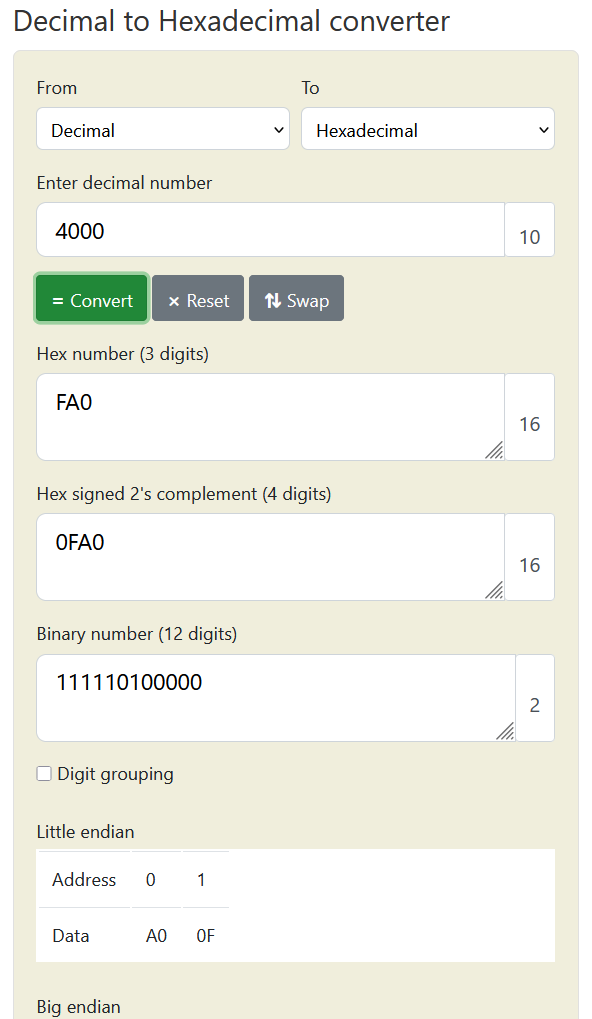Open the To conversion dropdown
Image resolution: width=592 pixels, height=1019 pixels.
pyautogui.click(x=428, y=129)
